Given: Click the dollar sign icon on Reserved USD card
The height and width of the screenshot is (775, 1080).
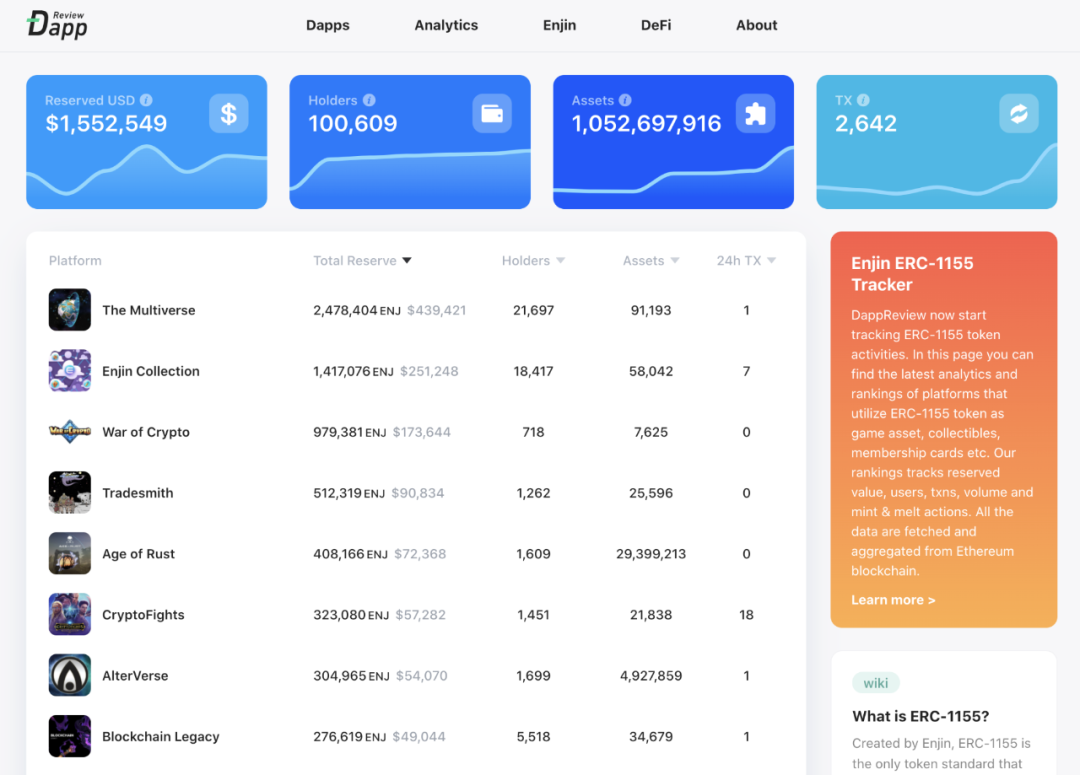Looking at the screenshot, I should pos(228,114).
